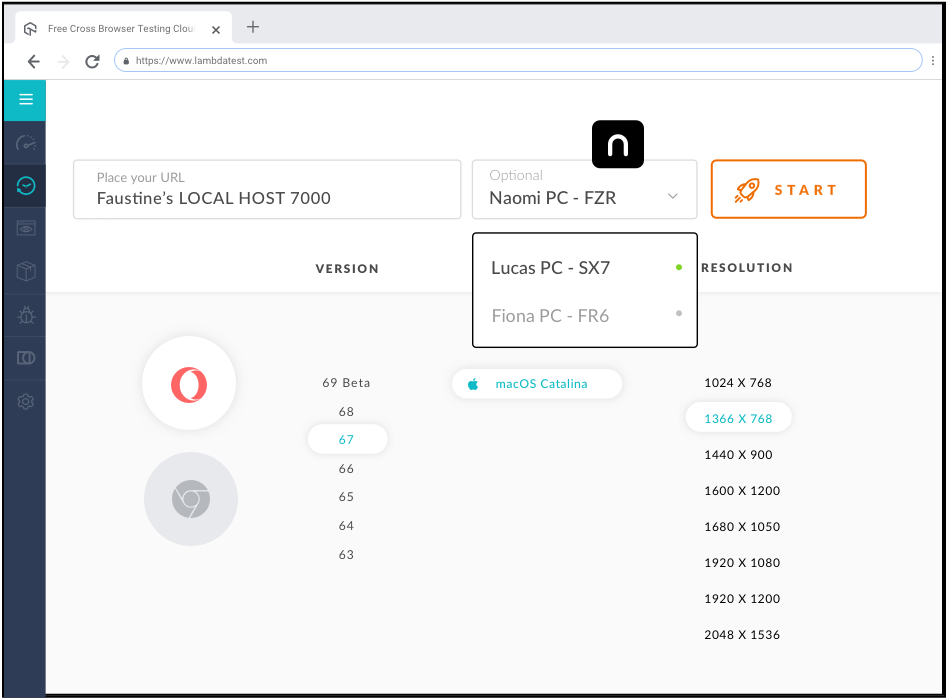Open the Visual UI Testing eye icon
The image size is (946, 698).
24,227
